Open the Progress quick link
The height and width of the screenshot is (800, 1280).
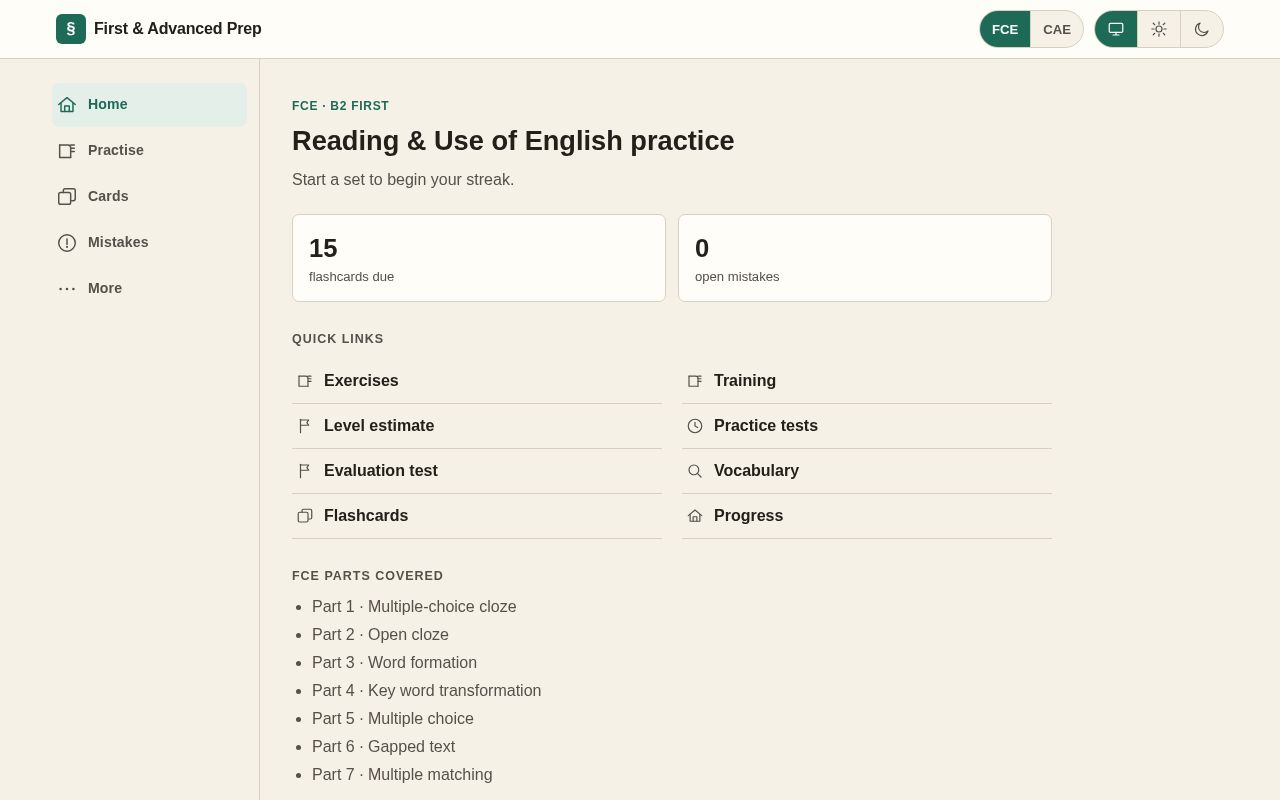tap(867, 516)
